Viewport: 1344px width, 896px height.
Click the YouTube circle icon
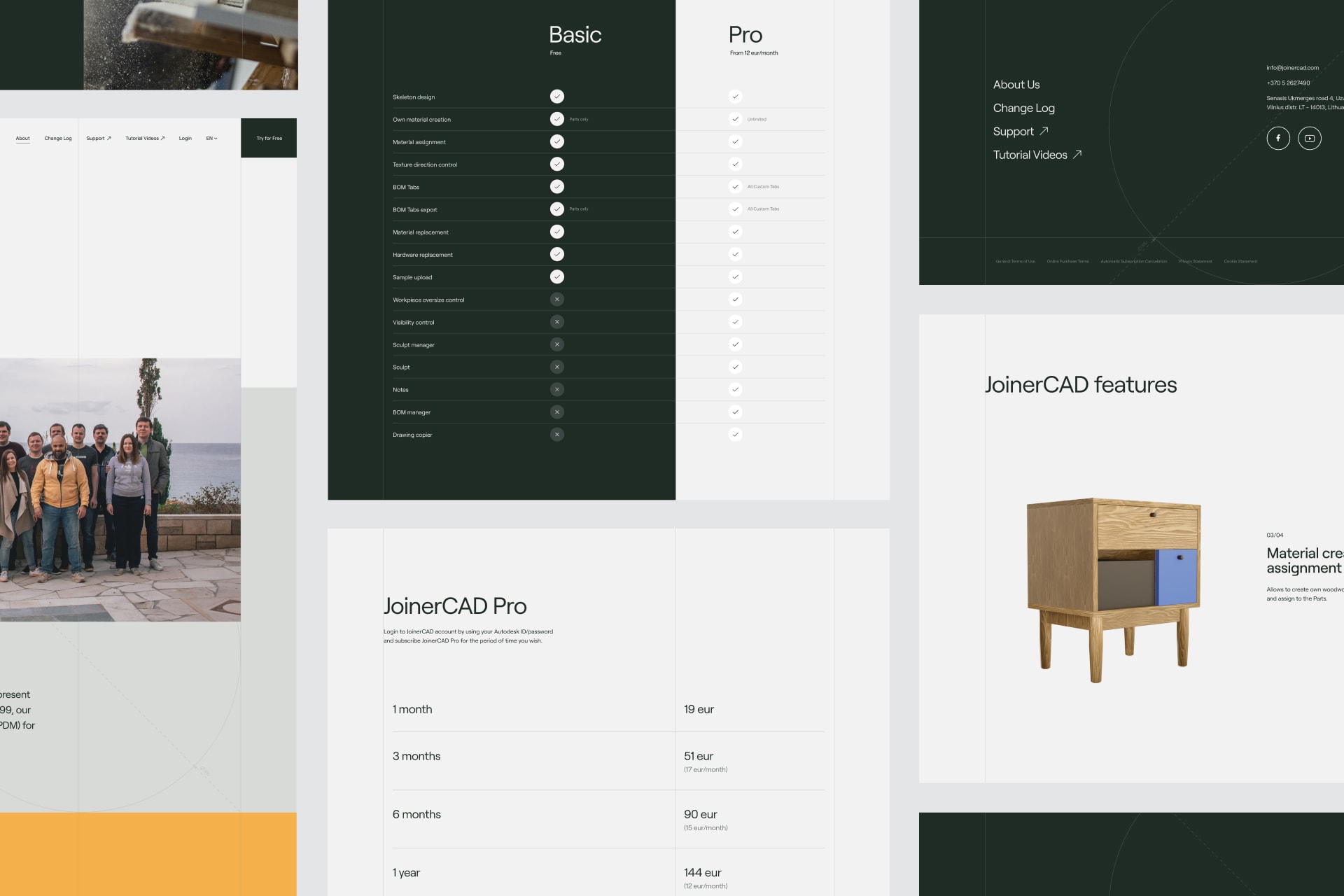[1310, 138]
